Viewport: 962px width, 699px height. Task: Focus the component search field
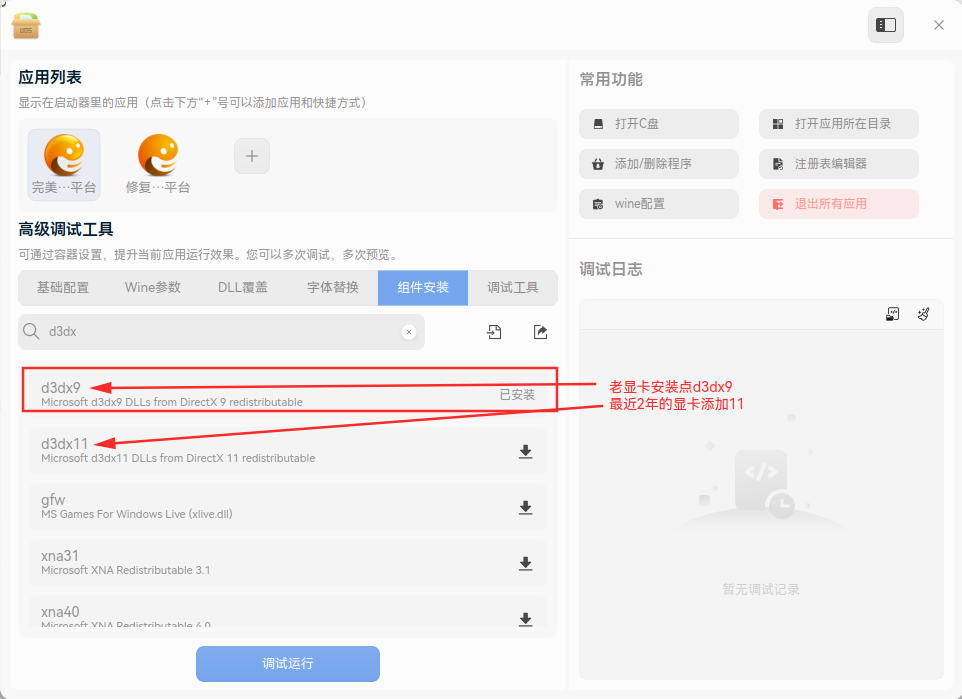tap(221, 332)
